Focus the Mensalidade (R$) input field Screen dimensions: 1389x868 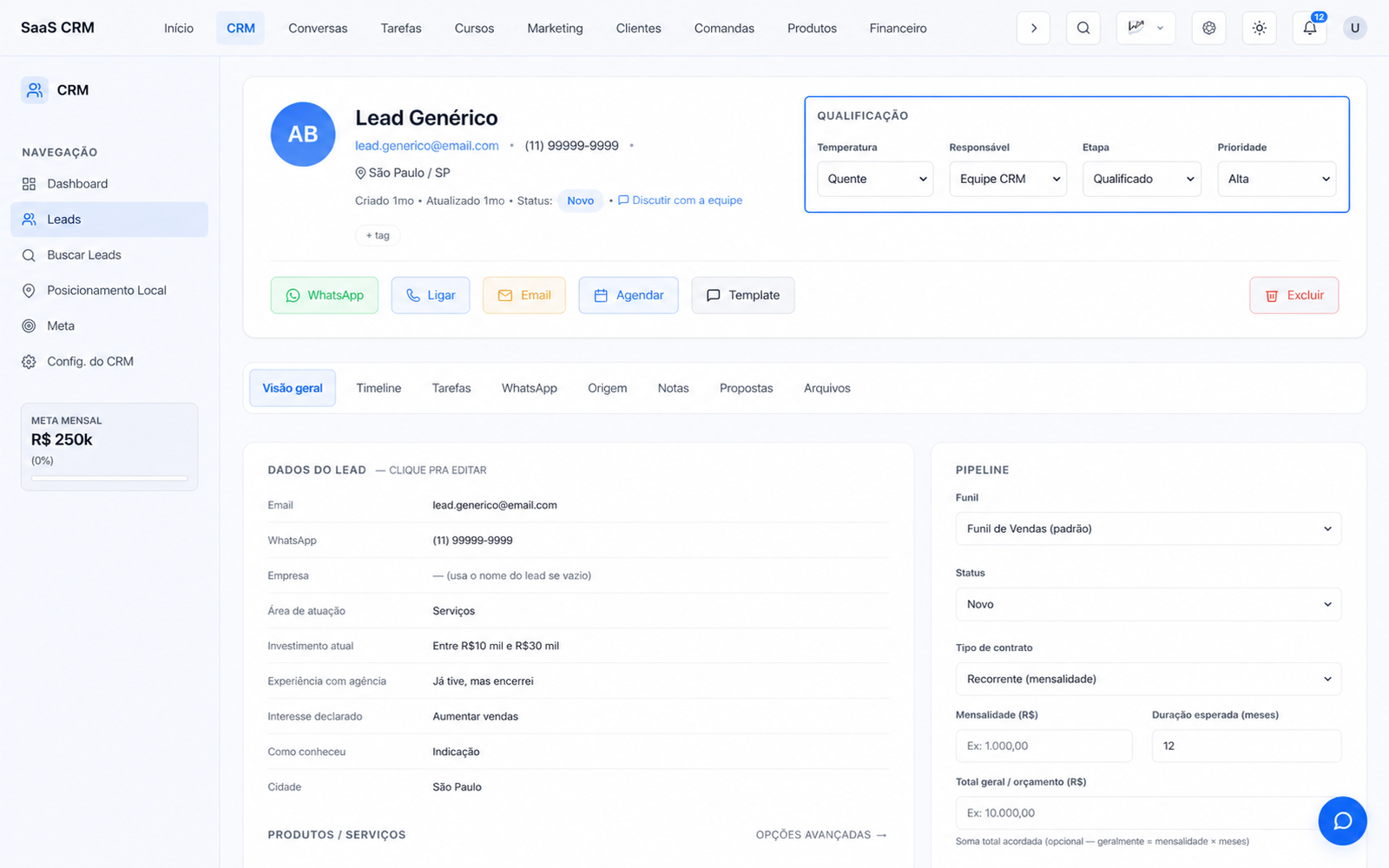1044,746
